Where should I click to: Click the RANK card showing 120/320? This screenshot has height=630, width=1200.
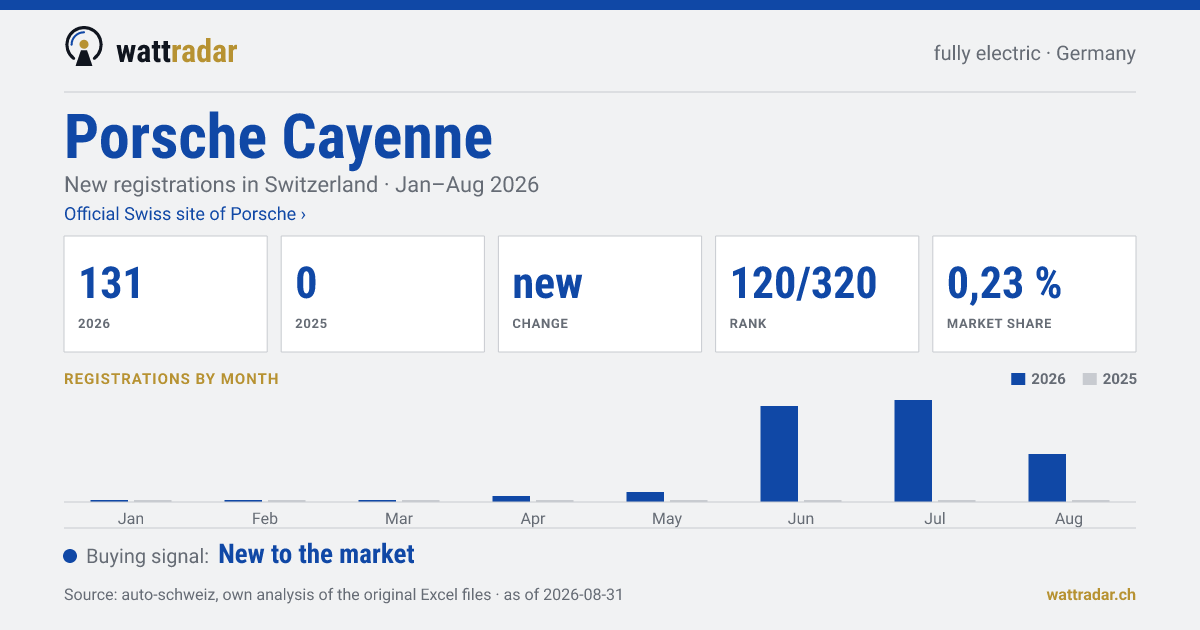pyautogui.click(x=817, y=294)
